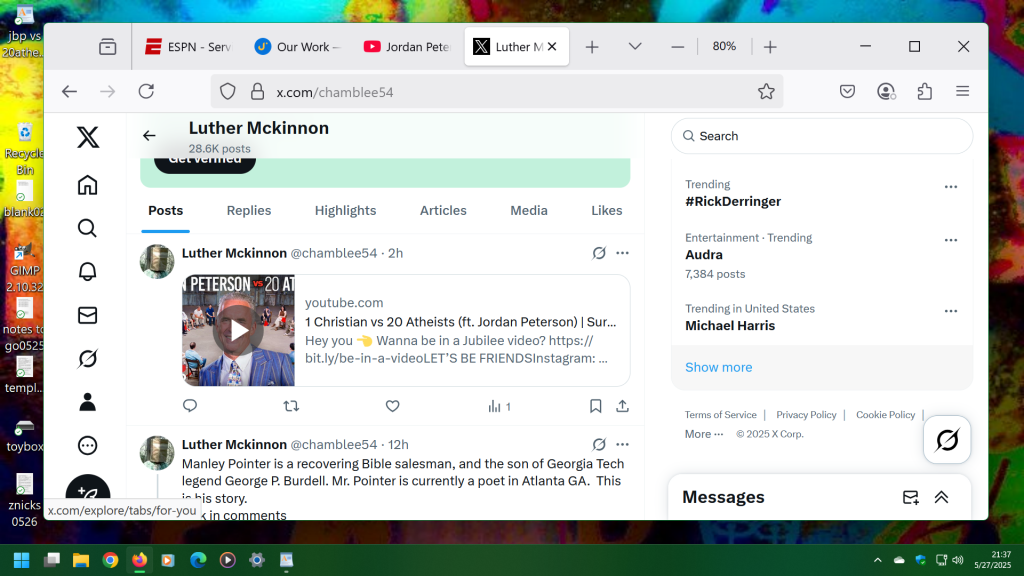Open more options for #RickDerringer trend
The image size is (1024, 576).
[x=950, y=187]
